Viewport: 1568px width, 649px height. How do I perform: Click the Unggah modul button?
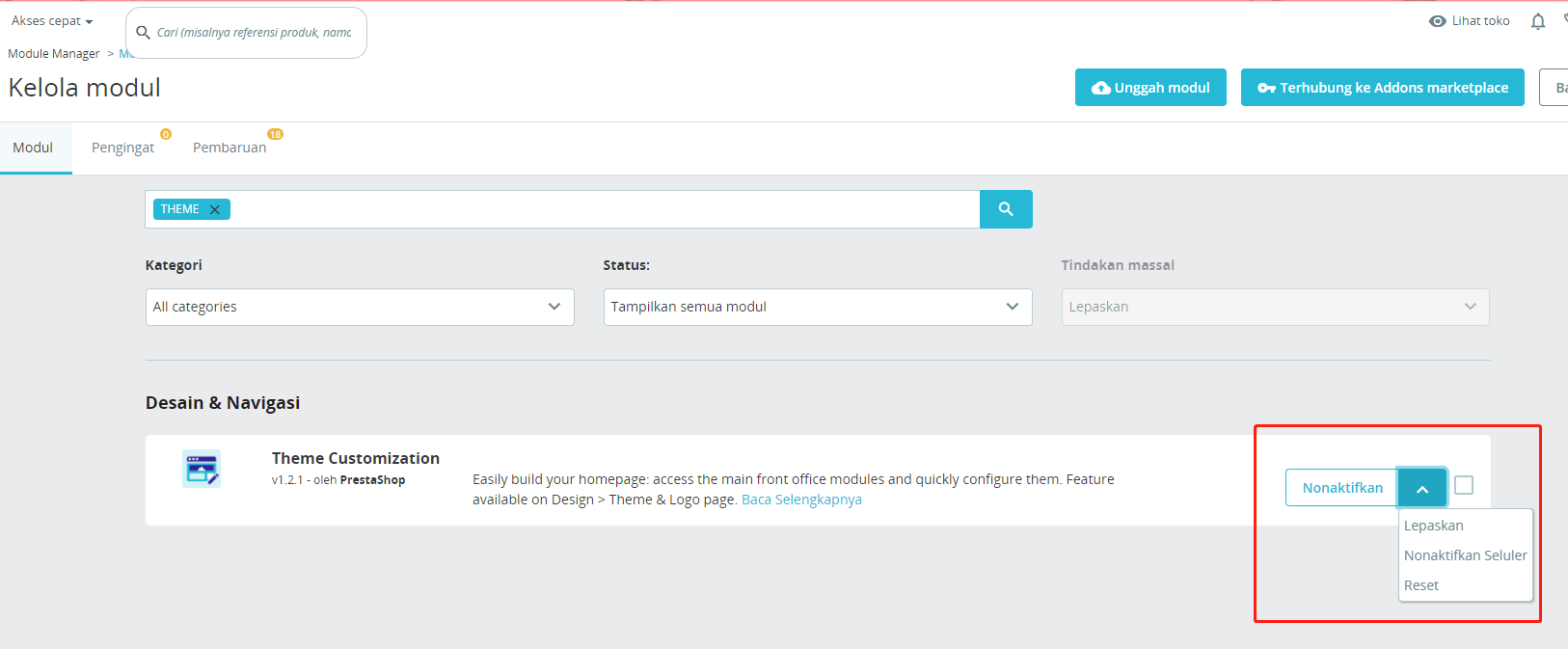[1150, 88]
